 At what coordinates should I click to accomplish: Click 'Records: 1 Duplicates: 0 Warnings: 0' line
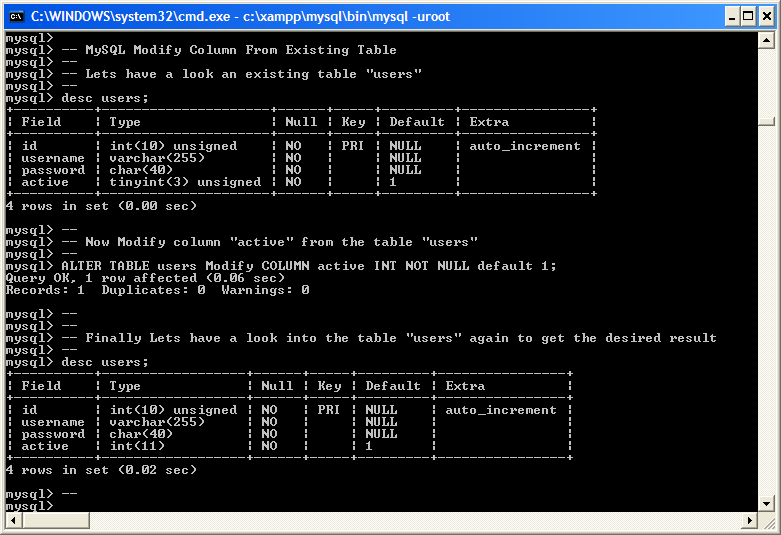(x=157, y=290)
